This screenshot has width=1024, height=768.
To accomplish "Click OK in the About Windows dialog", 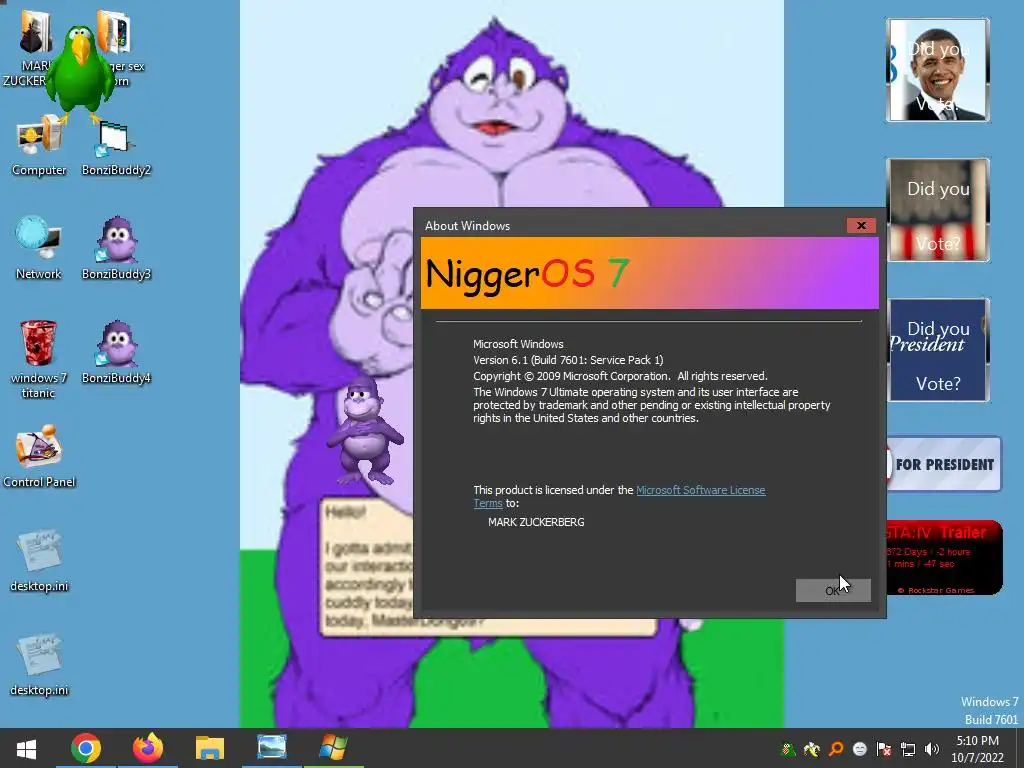I will point(833,590).
